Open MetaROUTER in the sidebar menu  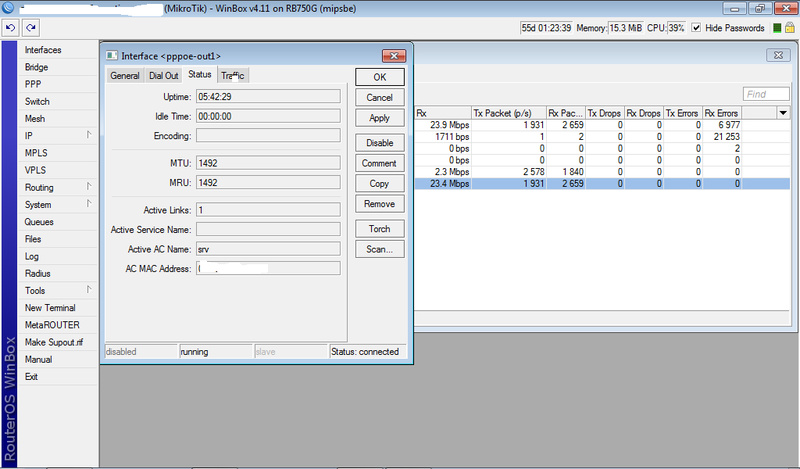pyautogui.click(x=57, y=325)
